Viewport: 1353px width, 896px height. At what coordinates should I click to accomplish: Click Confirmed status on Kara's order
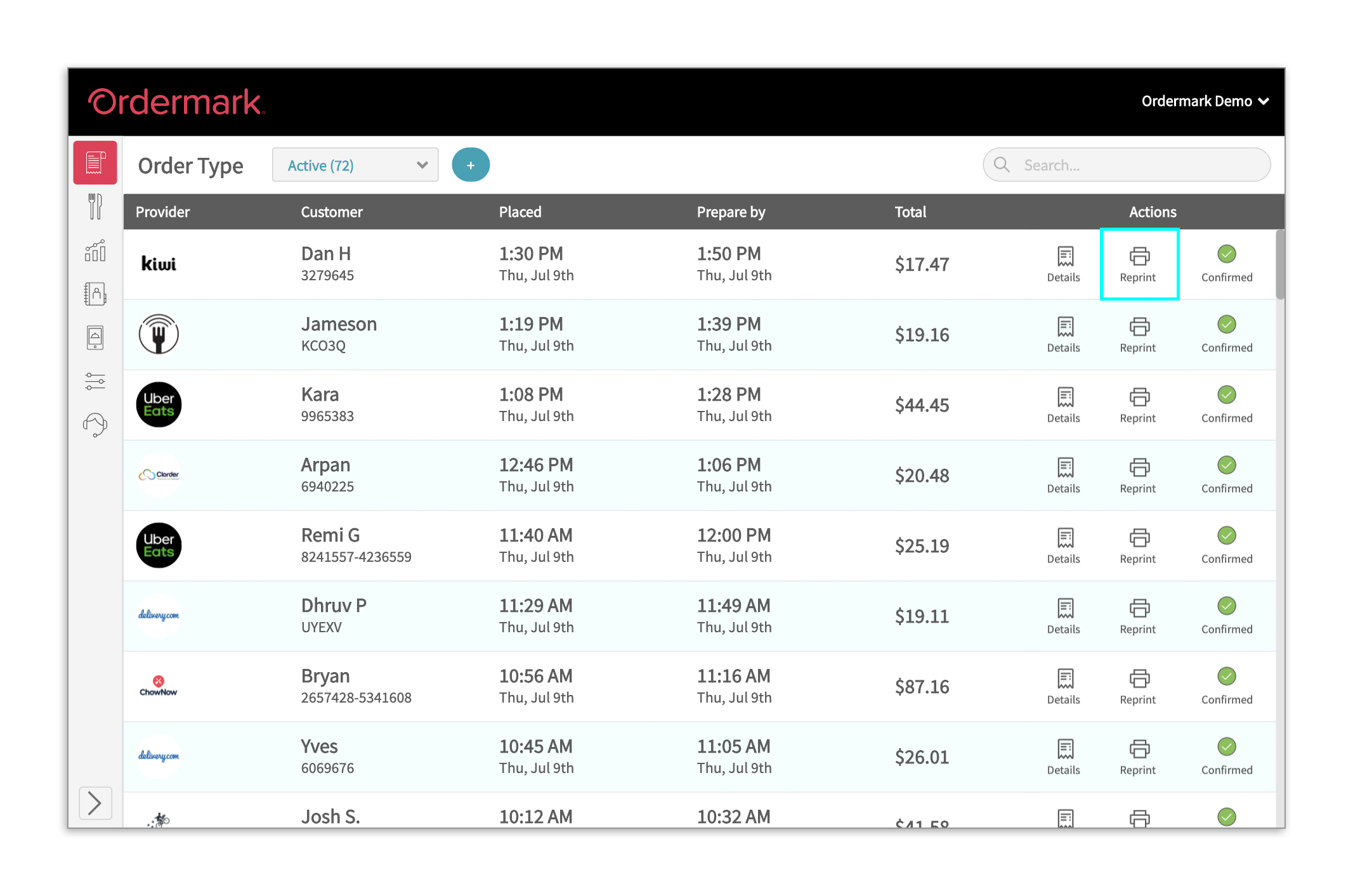click(x=1227, y=405)
